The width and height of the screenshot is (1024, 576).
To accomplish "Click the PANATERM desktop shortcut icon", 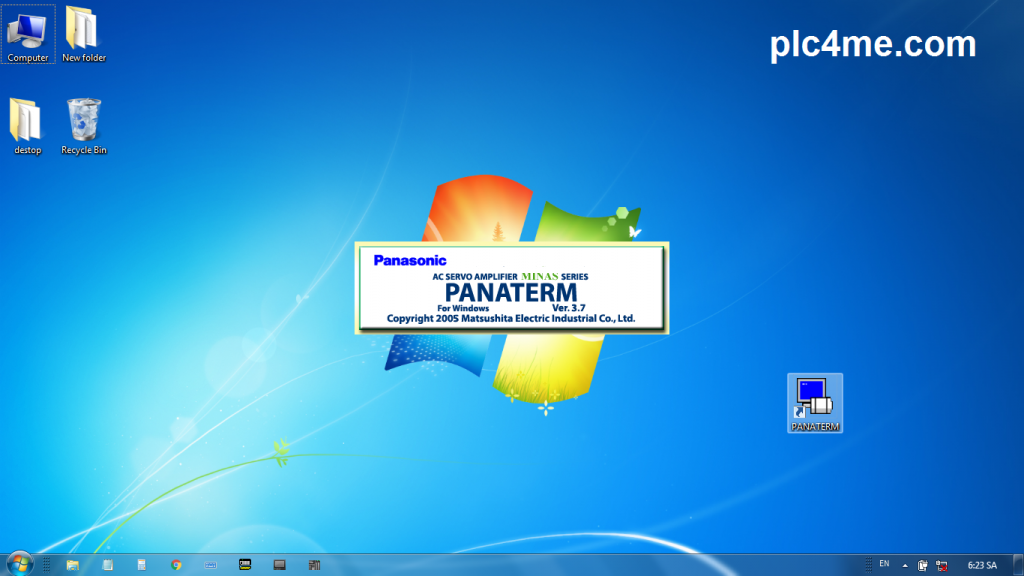I will coord(814,400).
